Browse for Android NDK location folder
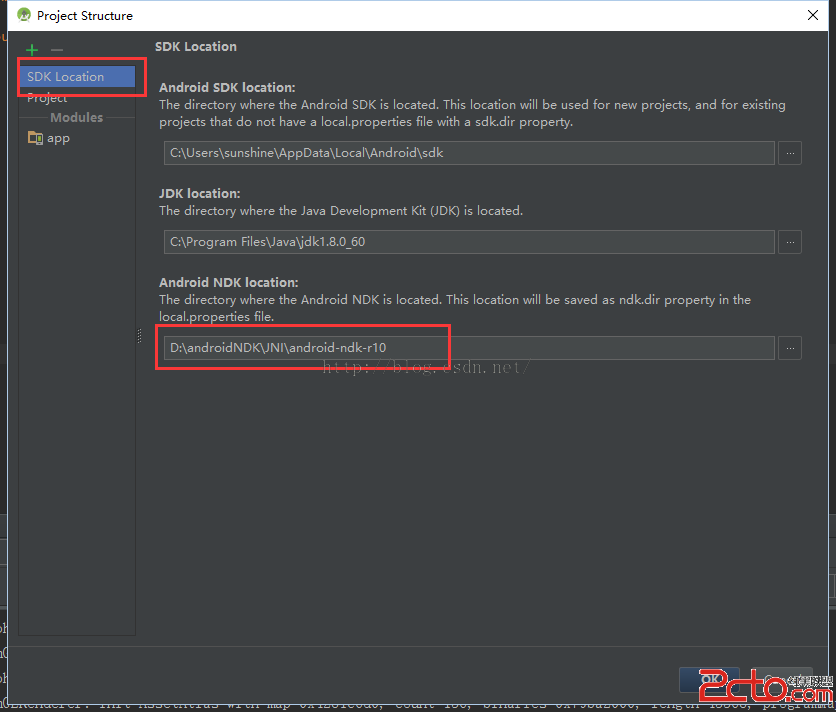Screen dimensions: 836x712 click(x=790, y=348)
